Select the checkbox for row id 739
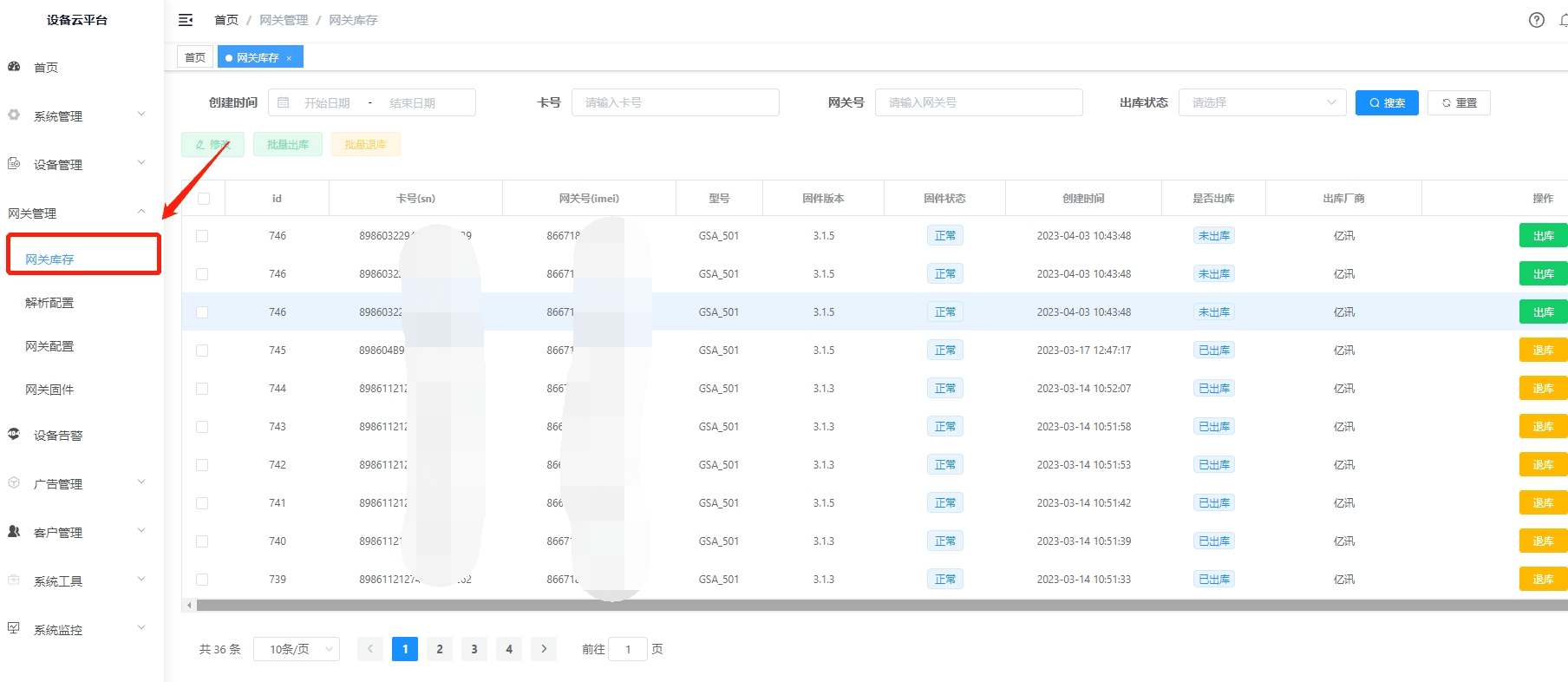 [202, 580]
